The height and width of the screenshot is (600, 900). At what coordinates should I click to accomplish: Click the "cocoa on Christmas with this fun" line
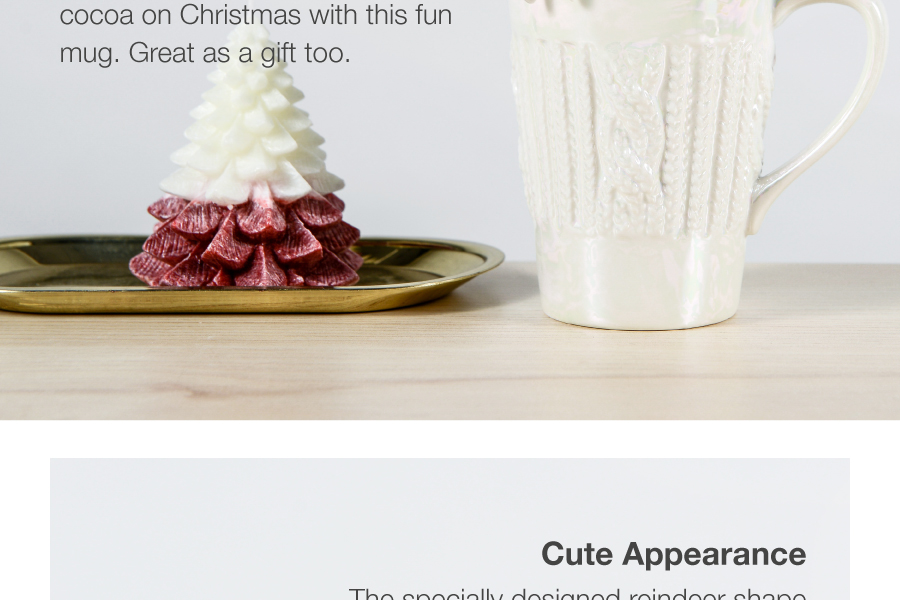[x=256, y=14]
